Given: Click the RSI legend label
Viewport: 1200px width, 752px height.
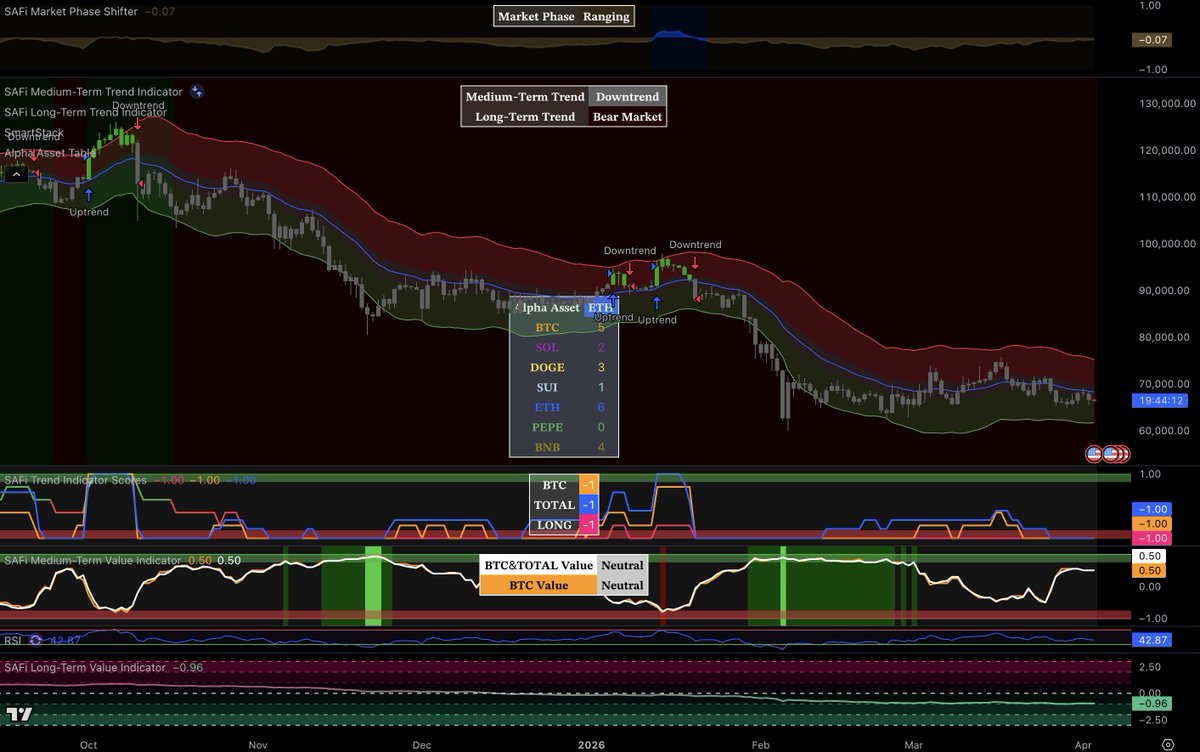Looking at the screenshot, I should pyautogui.click(x=13, y=640).
